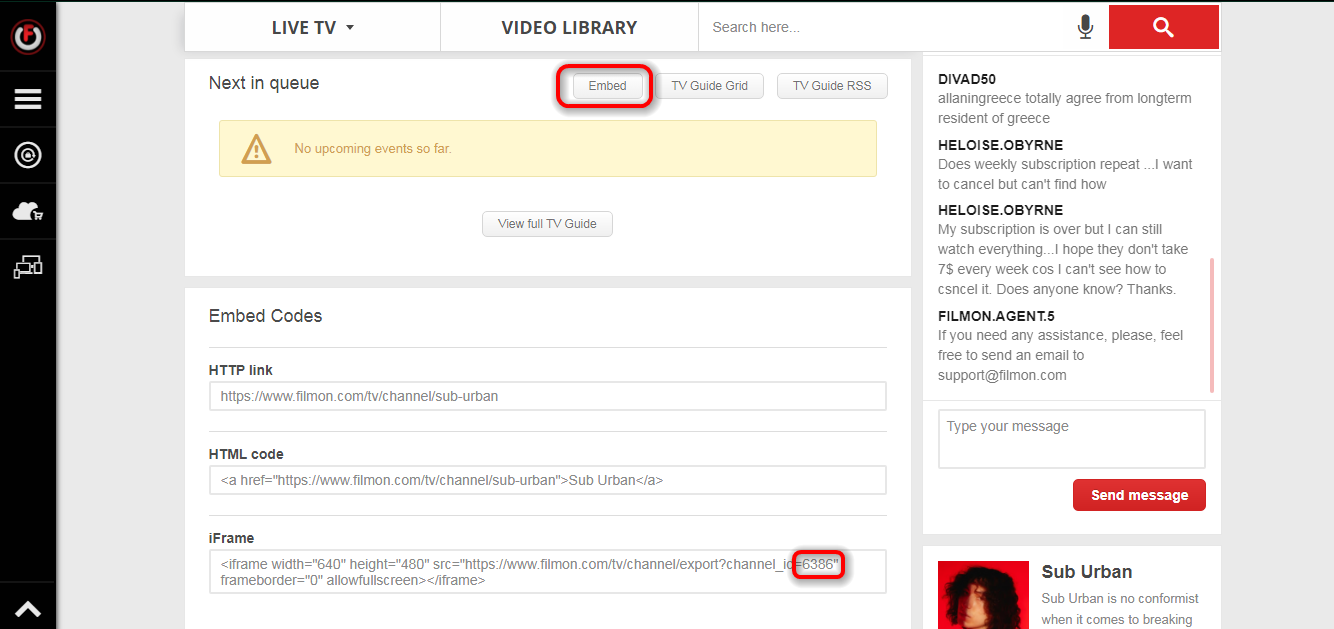Open the TV Guide Grid button

point(709,86)
